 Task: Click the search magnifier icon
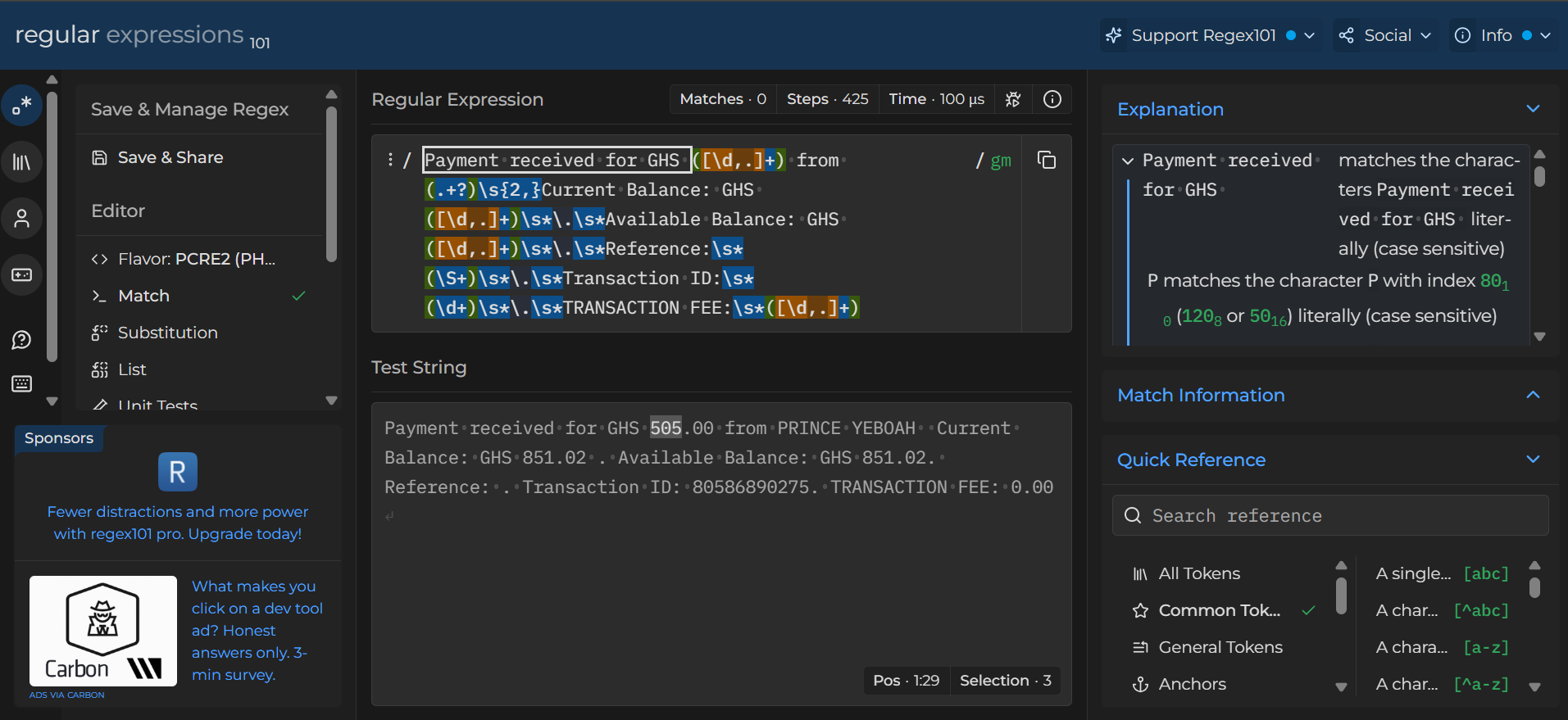[1133, 515]
